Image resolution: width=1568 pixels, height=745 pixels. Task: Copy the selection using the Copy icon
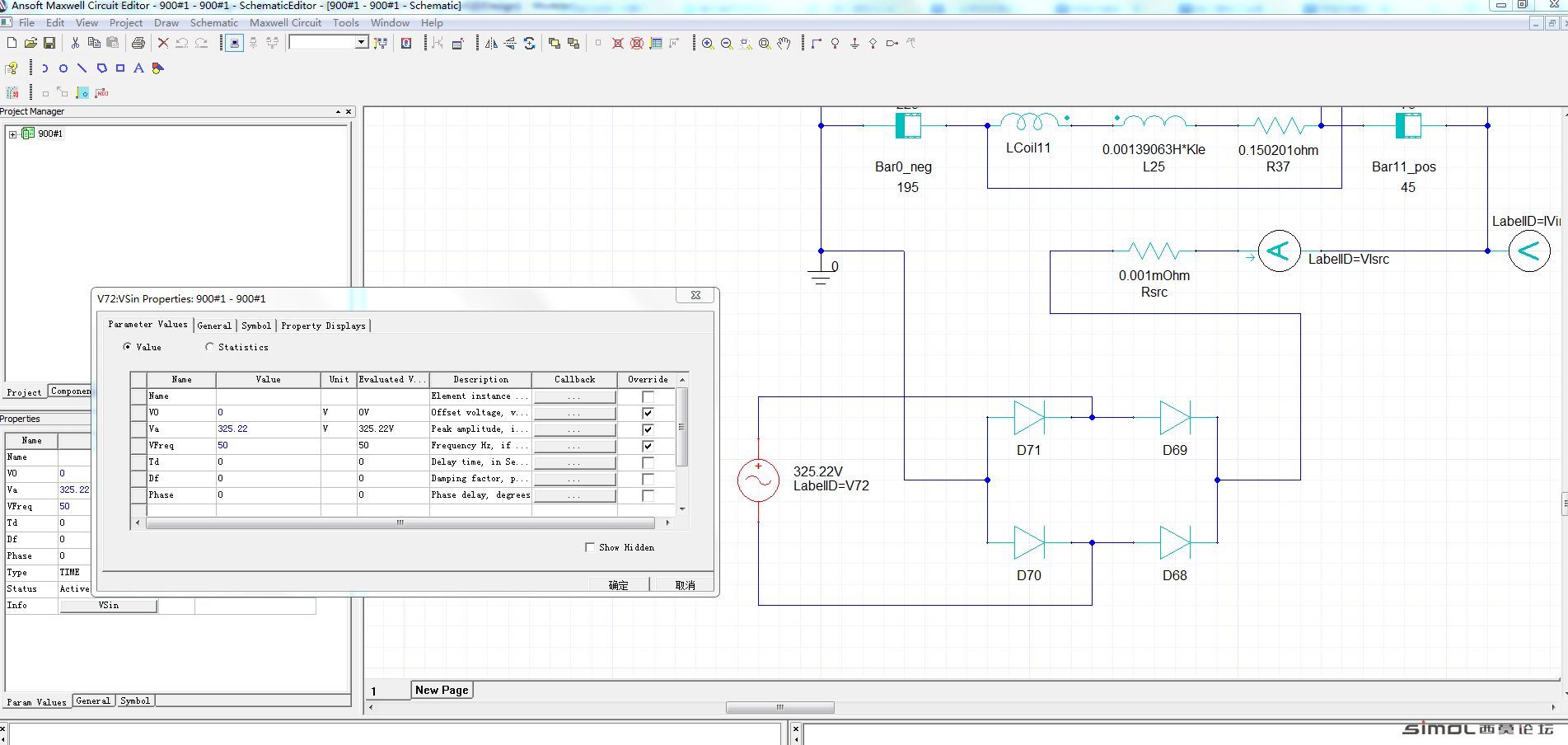tap(94, 43)
